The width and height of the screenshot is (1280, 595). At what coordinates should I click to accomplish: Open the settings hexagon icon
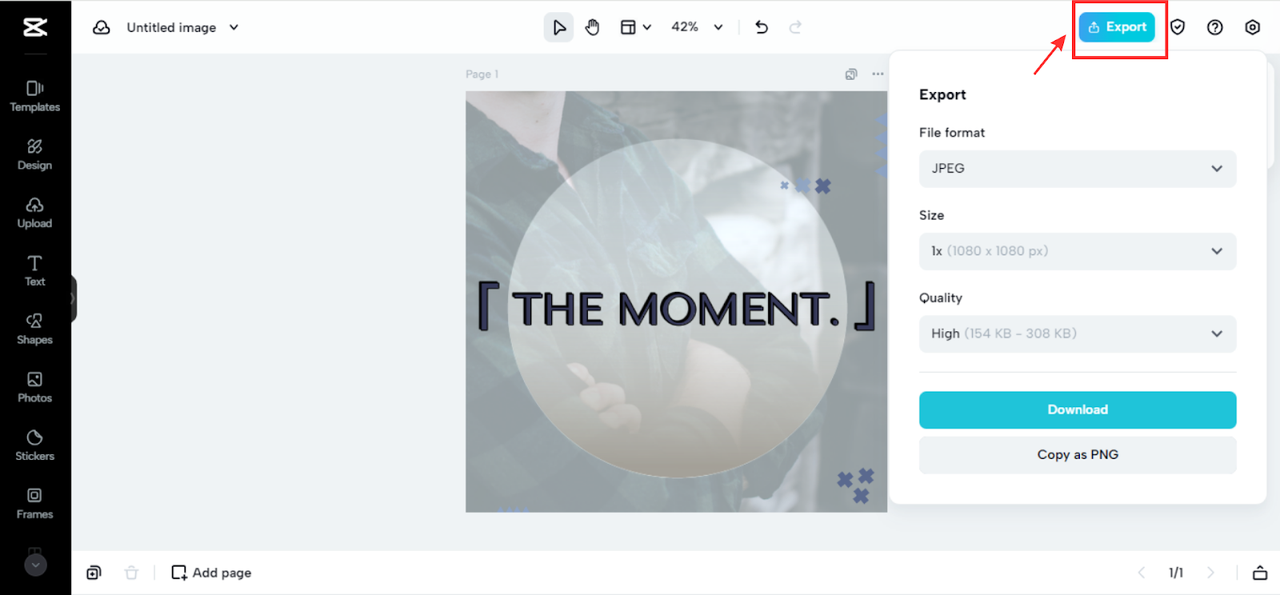[1253, 28]
